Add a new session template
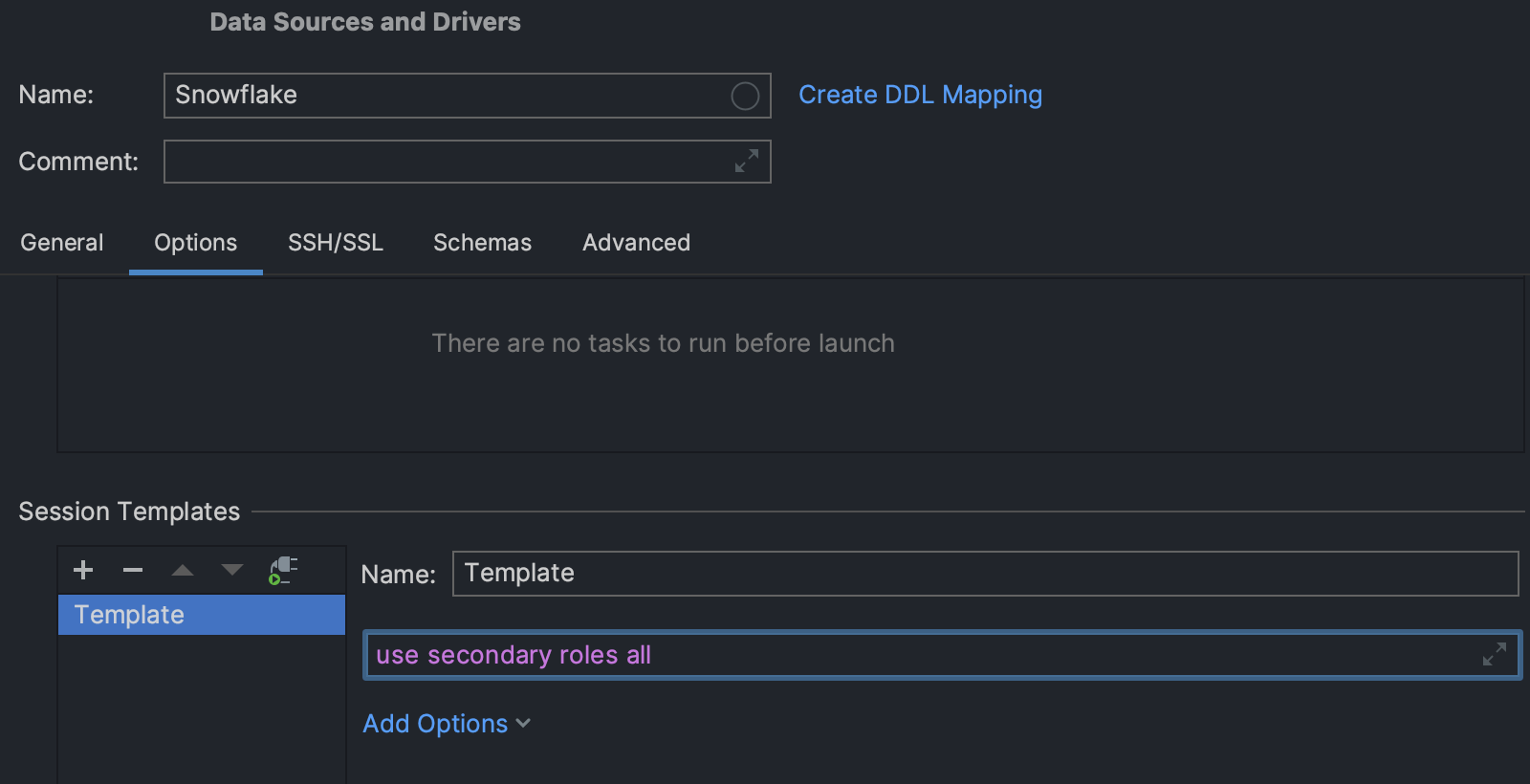1530x784 pixels. pos(83,570)
